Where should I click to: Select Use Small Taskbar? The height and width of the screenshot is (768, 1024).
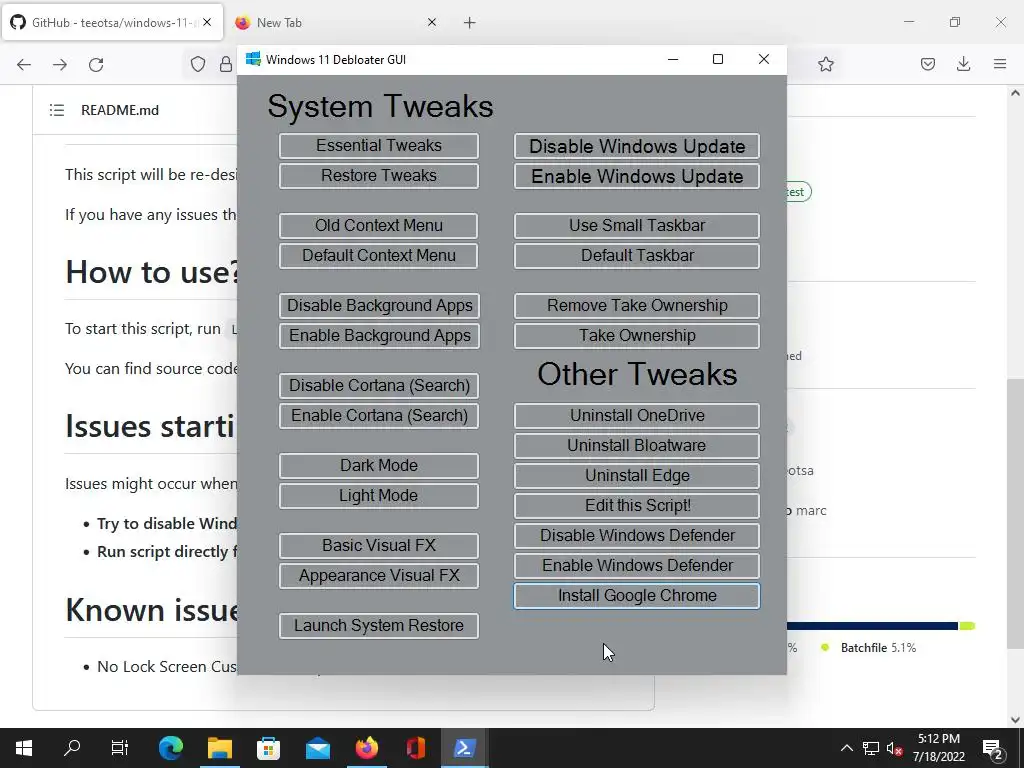[637, 225]
